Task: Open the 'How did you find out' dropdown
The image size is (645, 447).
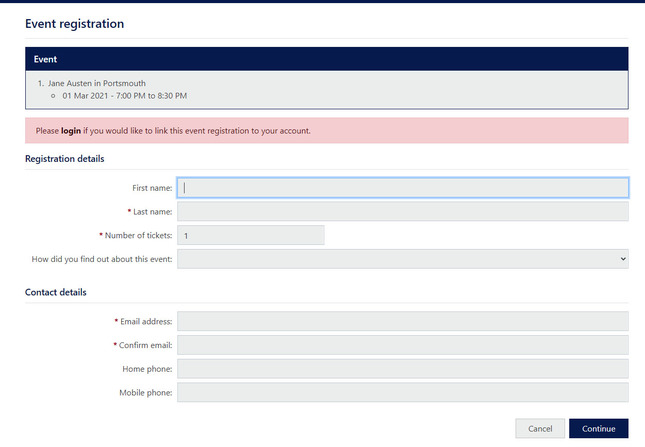Action: click(402, 259)
